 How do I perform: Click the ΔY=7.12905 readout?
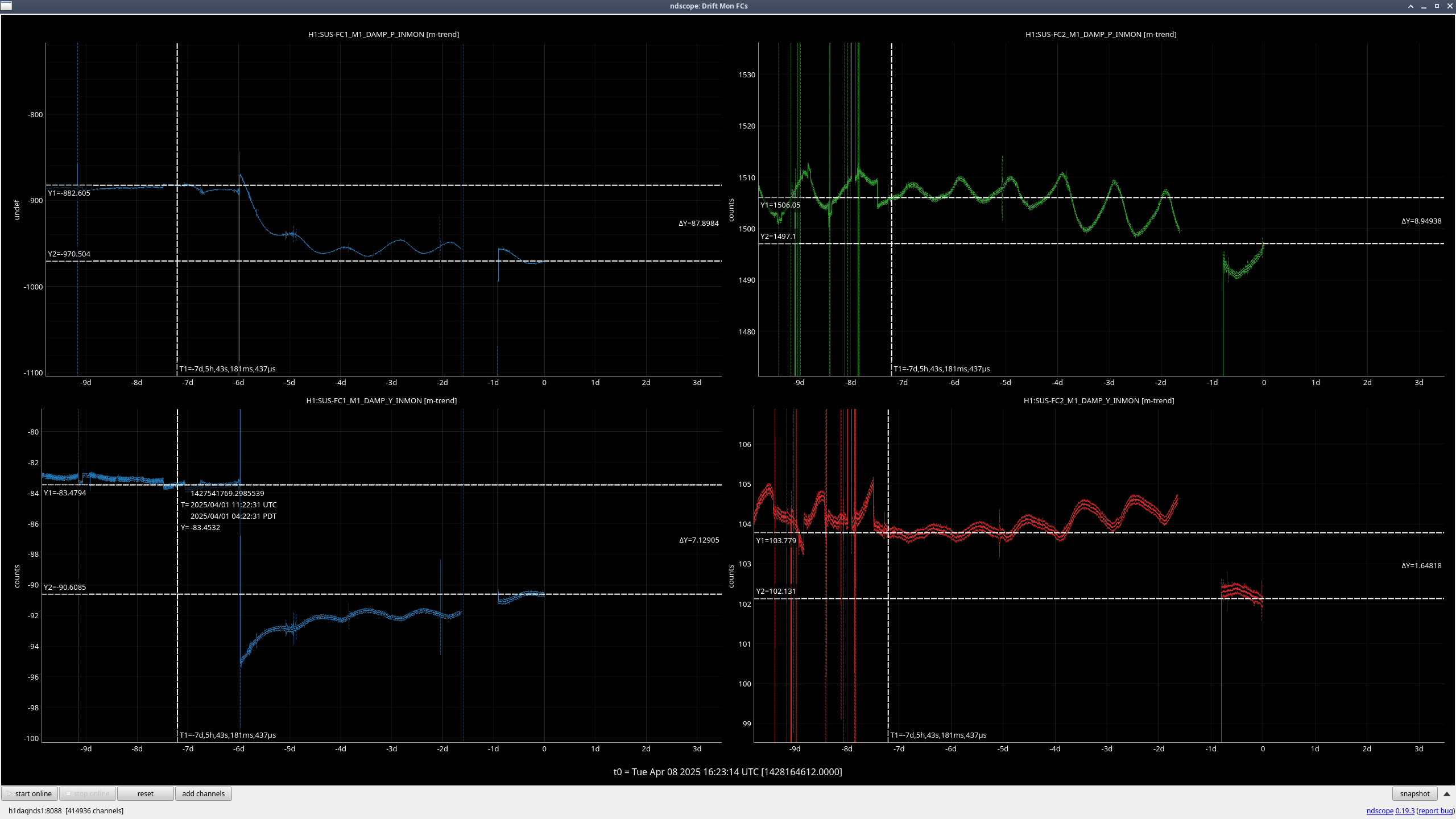click(x=699, y=540)
